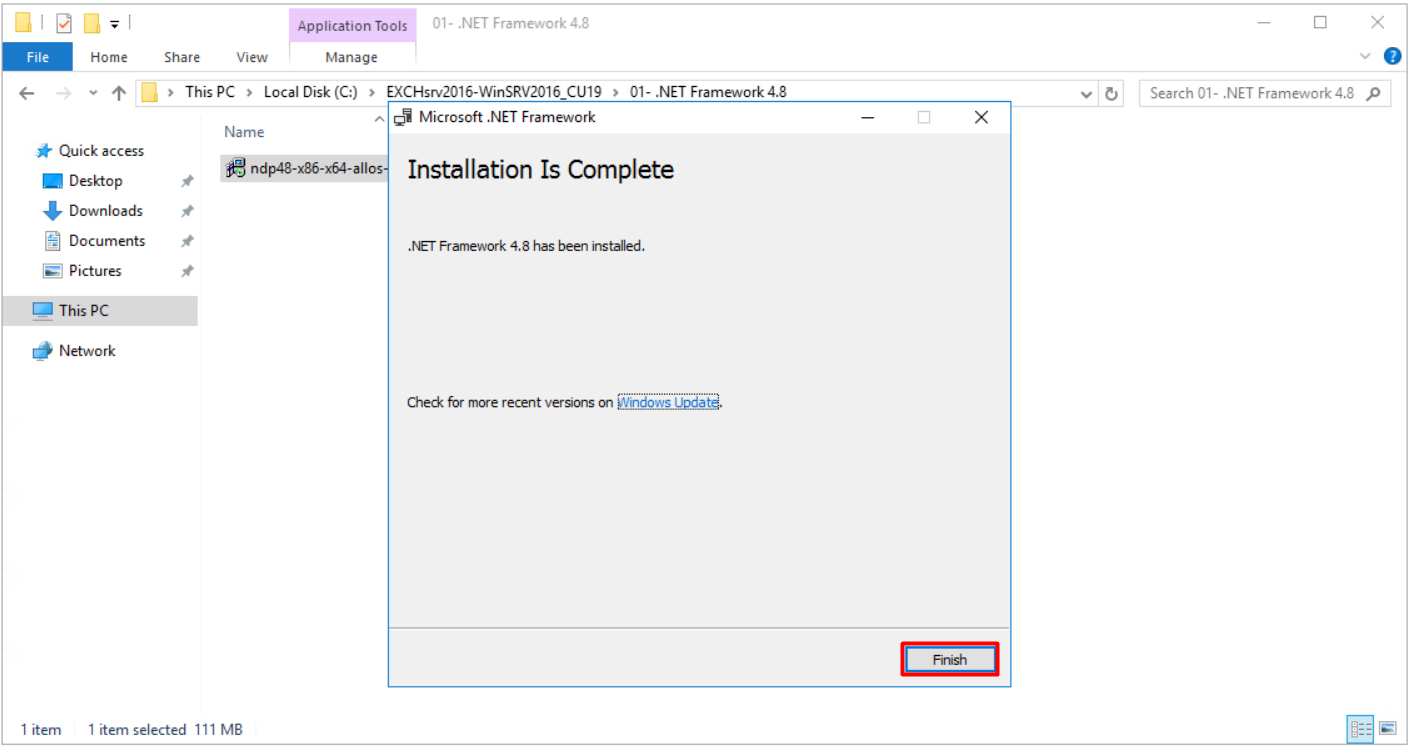Image resolution: width=1411 pixels, height=748 pixels.
Task: Open Documents in navigation pane
Action: 107,241
